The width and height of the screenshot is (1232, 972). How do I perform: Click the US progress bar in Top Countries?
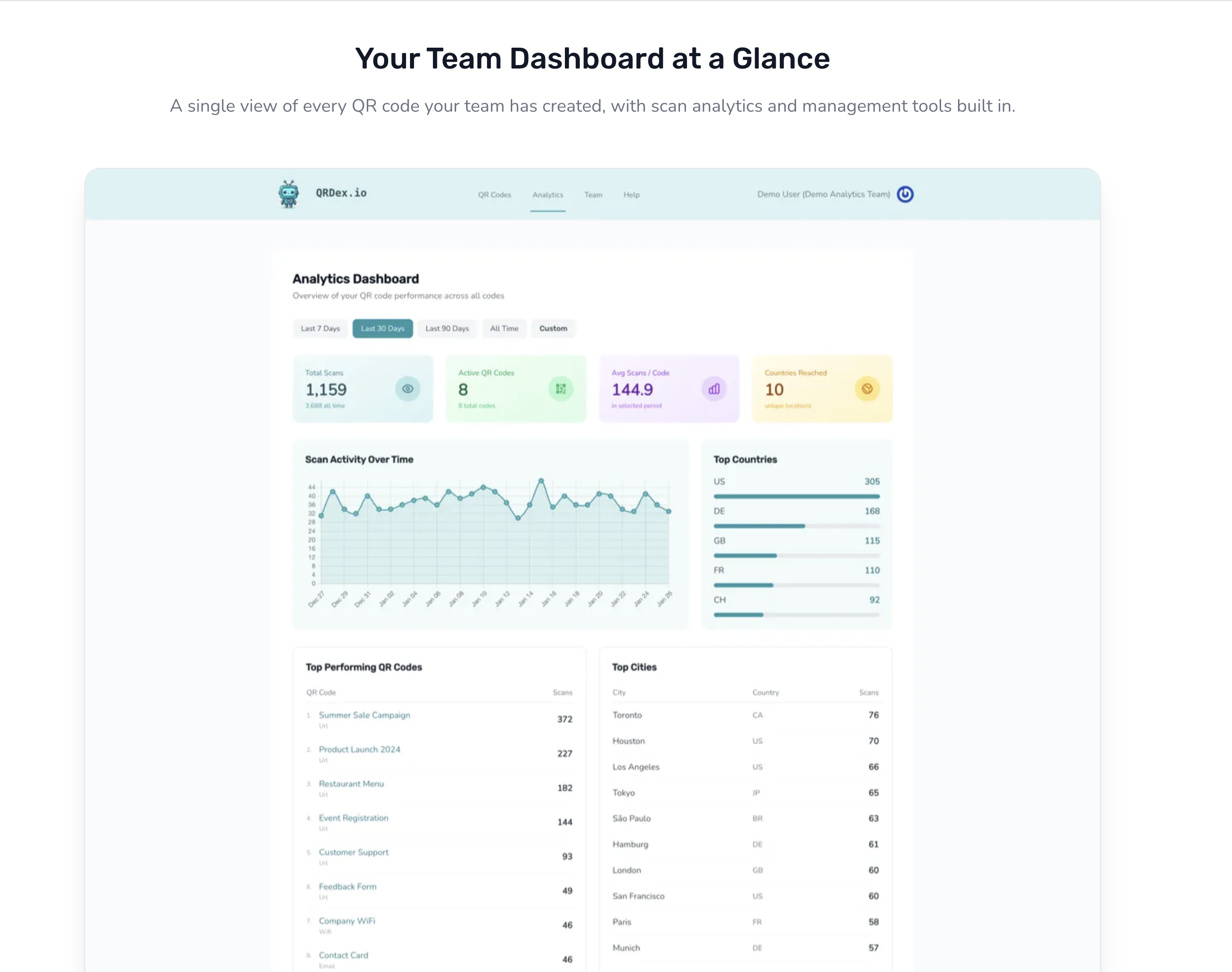796,497
